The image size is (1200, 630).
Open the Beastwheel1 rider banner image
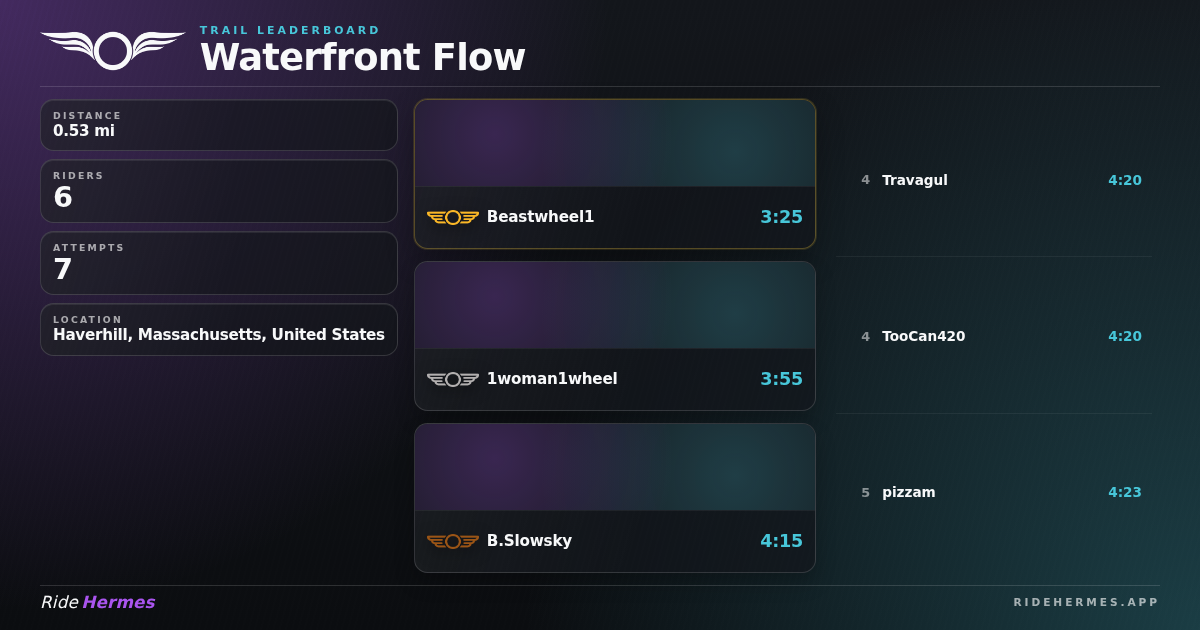pos(615,143)
